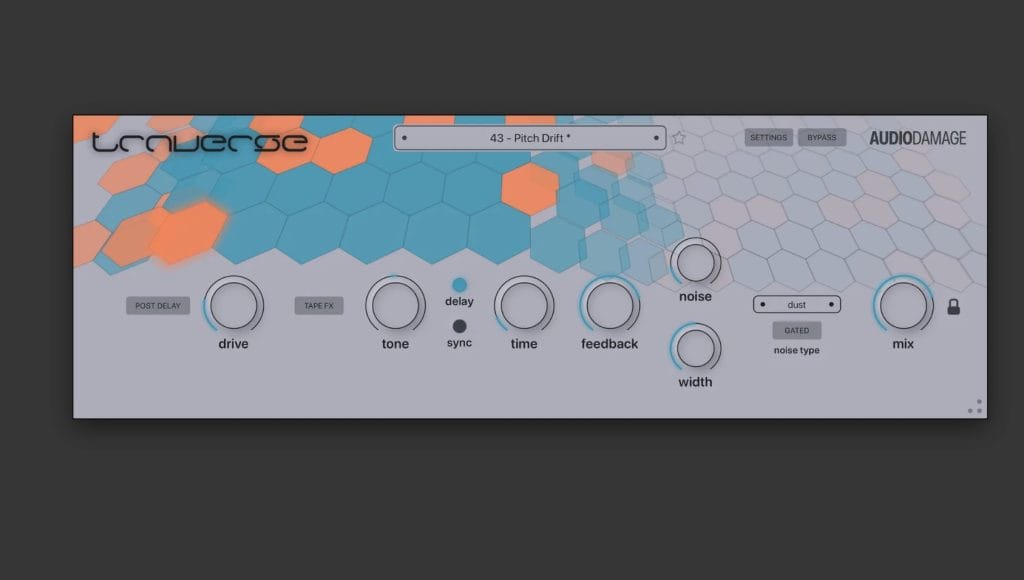This screenshot has width=1024, height=580.
Task: Click the 'feedback' label
Action: (609, 344)
